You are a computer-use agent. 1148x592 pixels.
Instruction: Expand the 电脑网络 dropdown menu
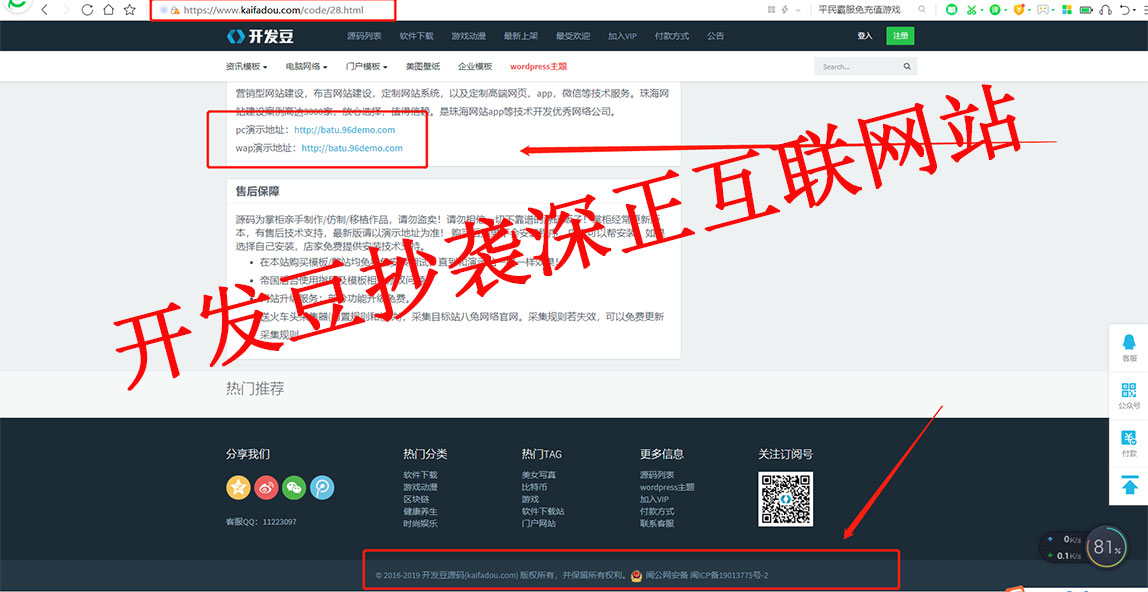point(306,67)
